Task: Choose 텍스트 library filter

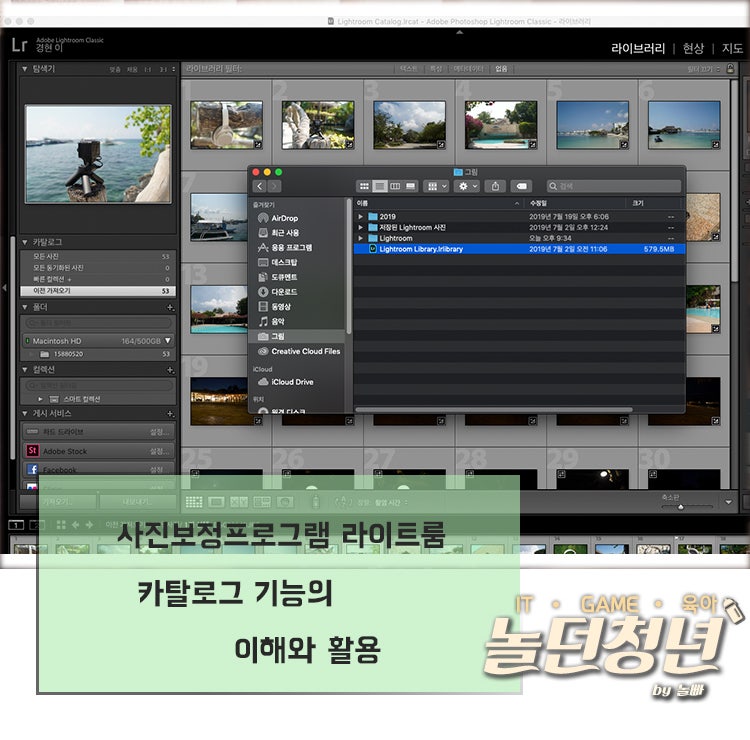Action: coord(408,69)
